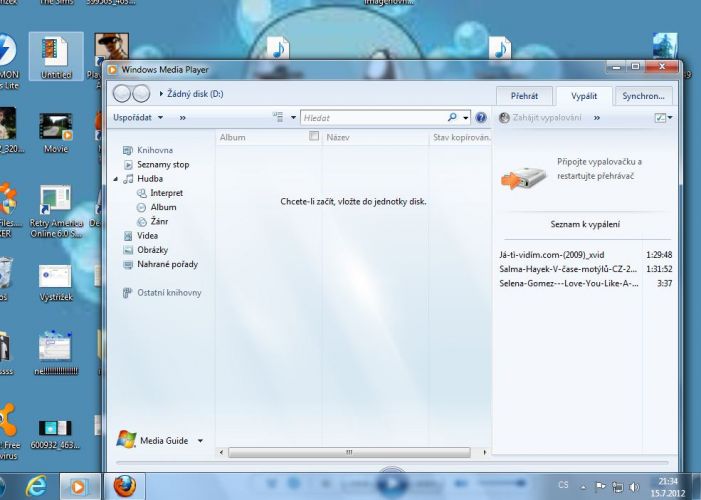
Task: Click the taskbar clock 21:34
Action: 667,481
